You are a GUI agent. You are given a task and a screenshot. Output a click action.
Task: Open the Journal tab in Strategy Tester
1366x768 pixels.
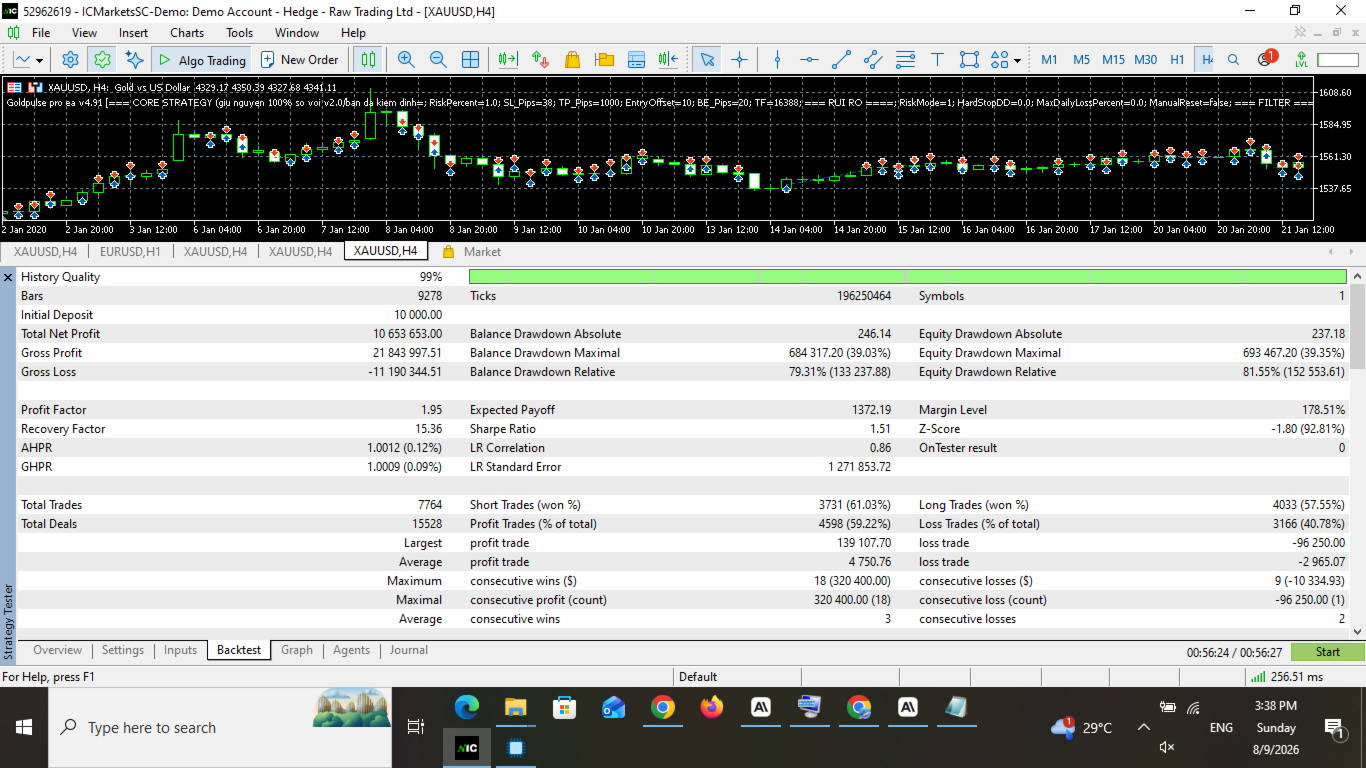click(409, 650)
